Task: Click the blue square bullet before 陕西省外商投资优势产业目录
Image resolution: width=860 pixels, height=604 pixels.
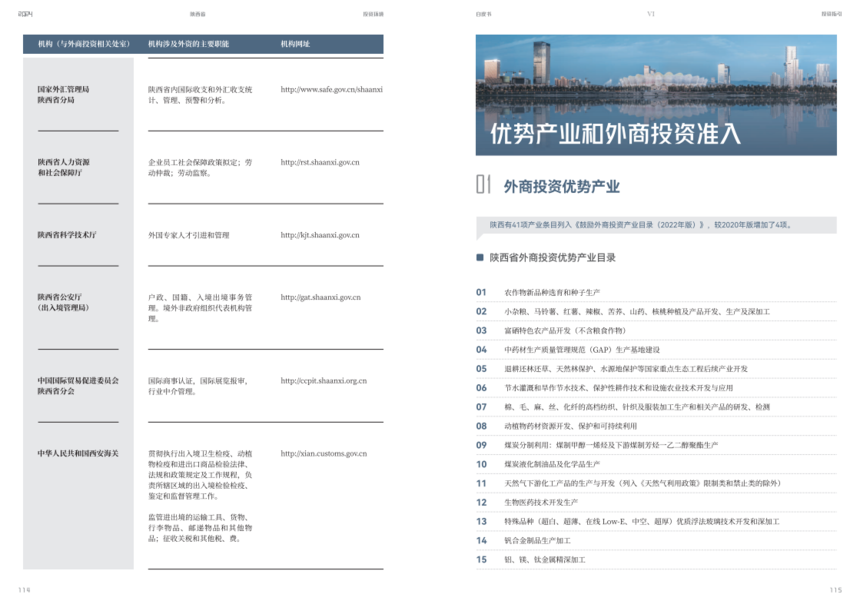Action: [480, 257]
